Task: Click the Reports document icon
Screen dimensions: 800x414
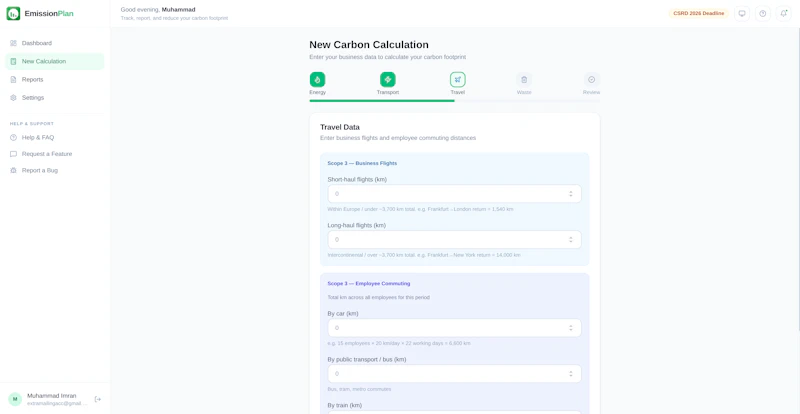Action: 13,80
